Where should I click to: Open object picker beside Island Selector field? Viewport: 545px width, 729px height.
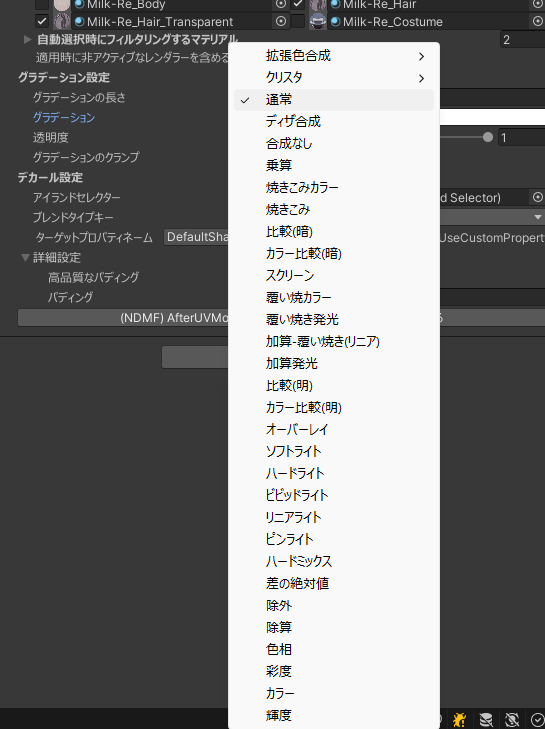click(x=538, y=198)
